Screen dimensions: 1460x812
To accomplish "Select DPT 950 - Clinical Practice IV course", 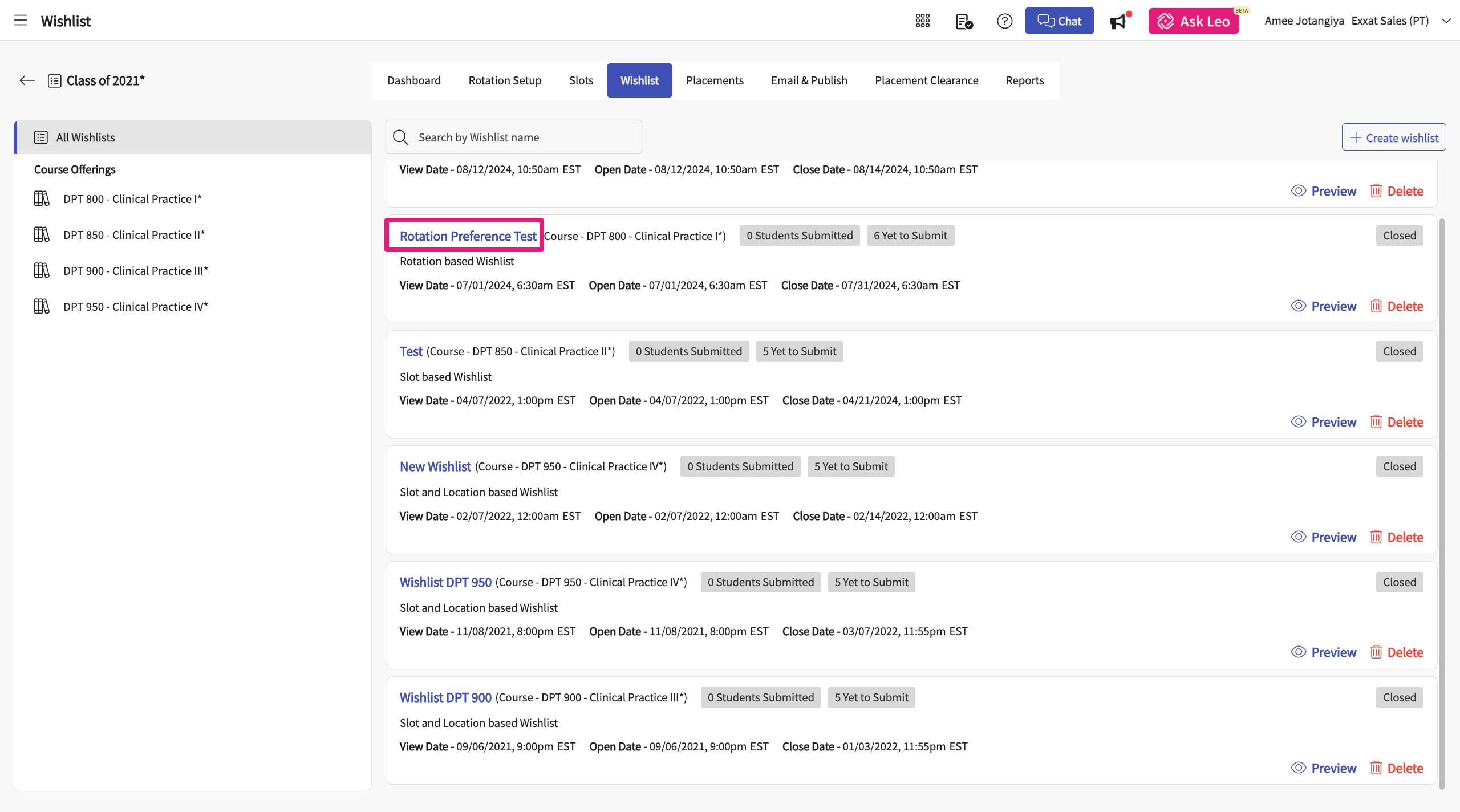I will pos(135,307).
